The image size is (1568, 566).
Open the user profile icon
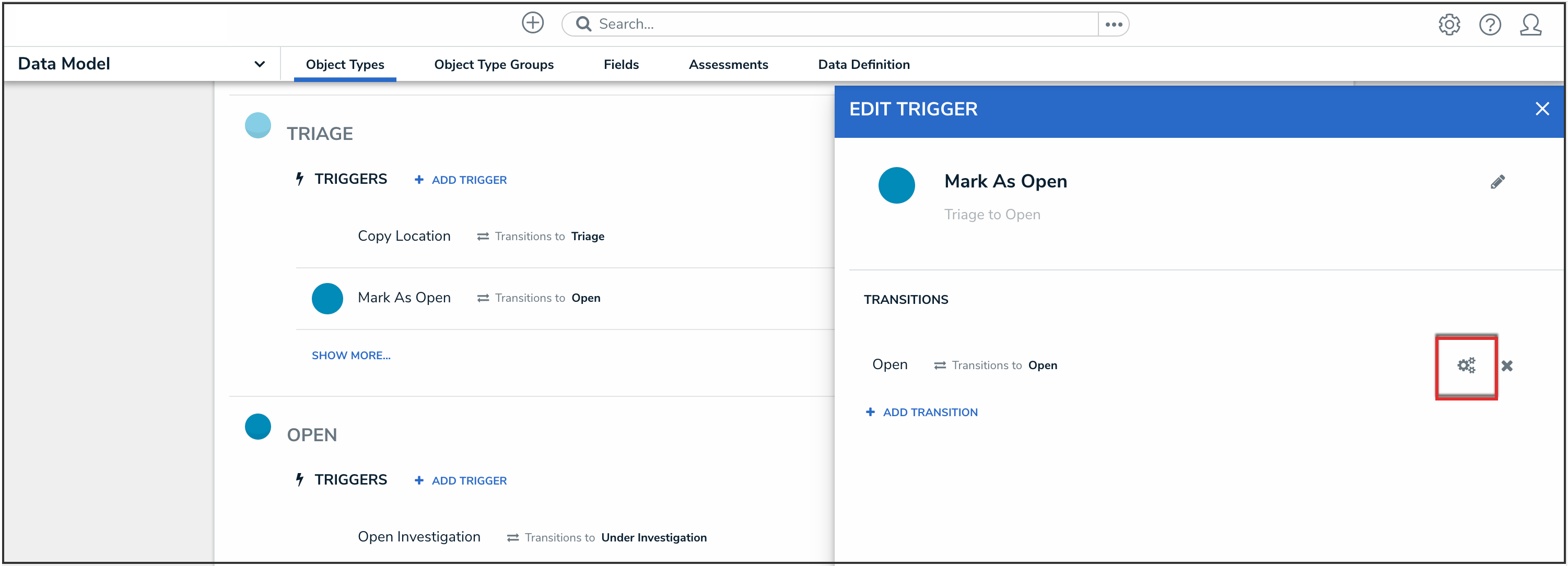click(x=1530, y=25)
